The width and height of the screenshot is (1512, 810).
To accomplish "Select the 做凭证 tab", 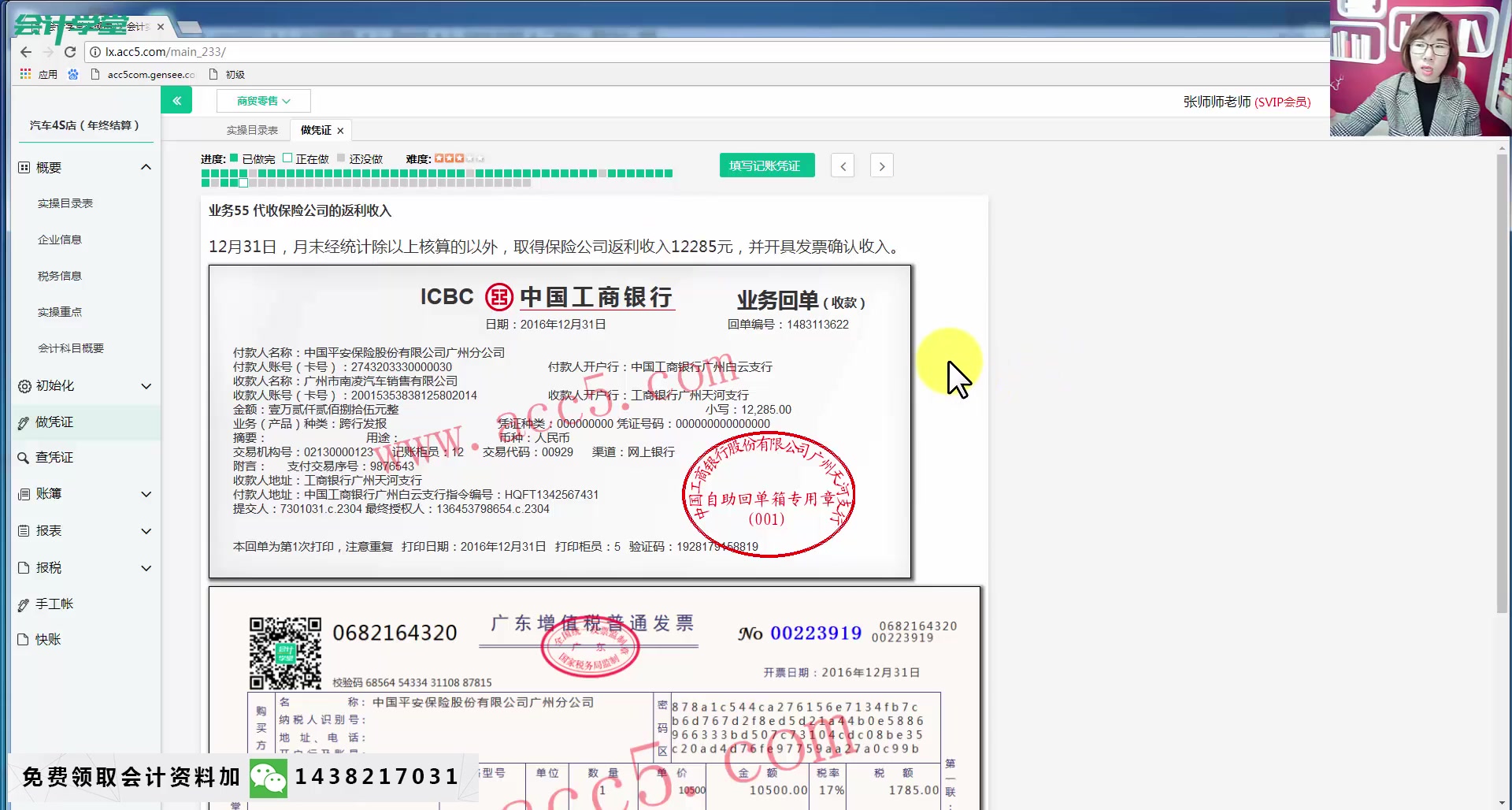I will pos(314,129).
